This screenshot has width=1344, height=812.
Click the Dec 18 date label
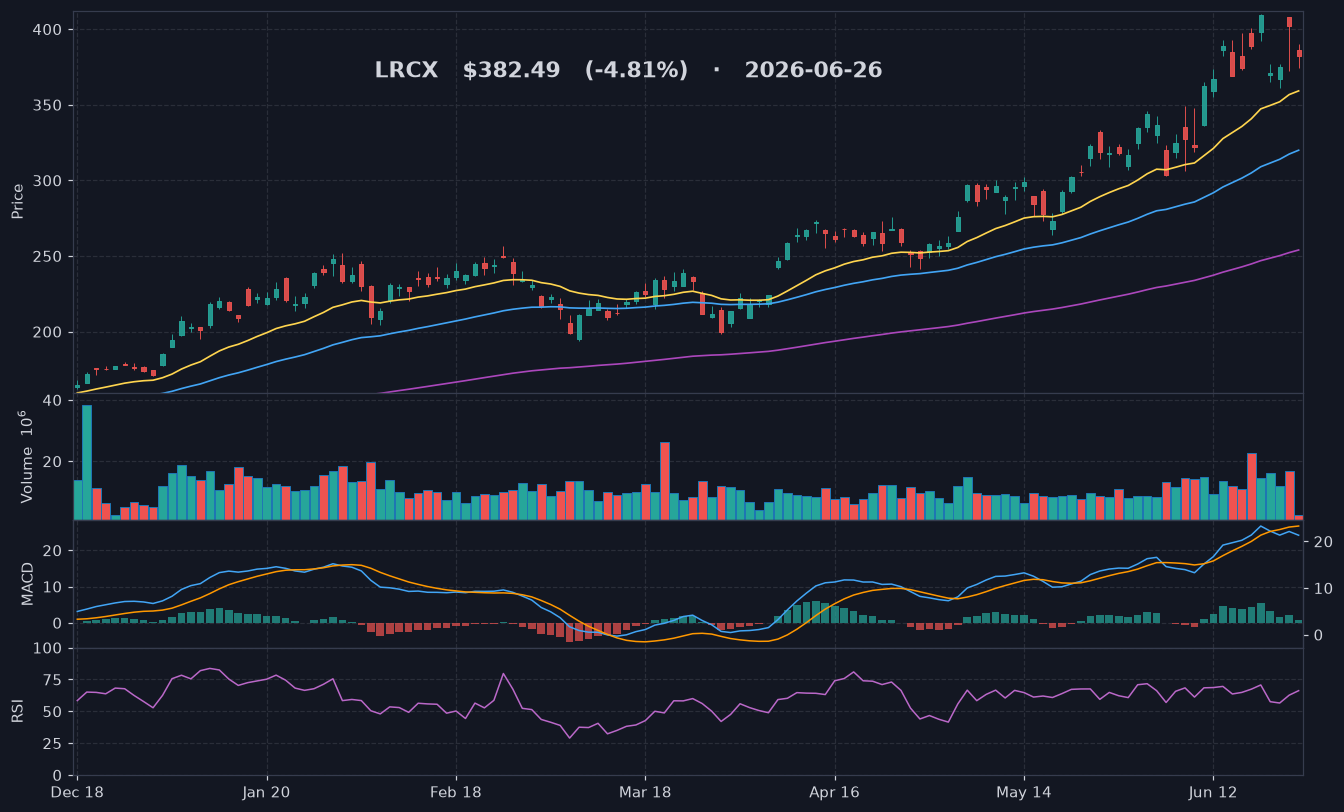click(78, 792)
